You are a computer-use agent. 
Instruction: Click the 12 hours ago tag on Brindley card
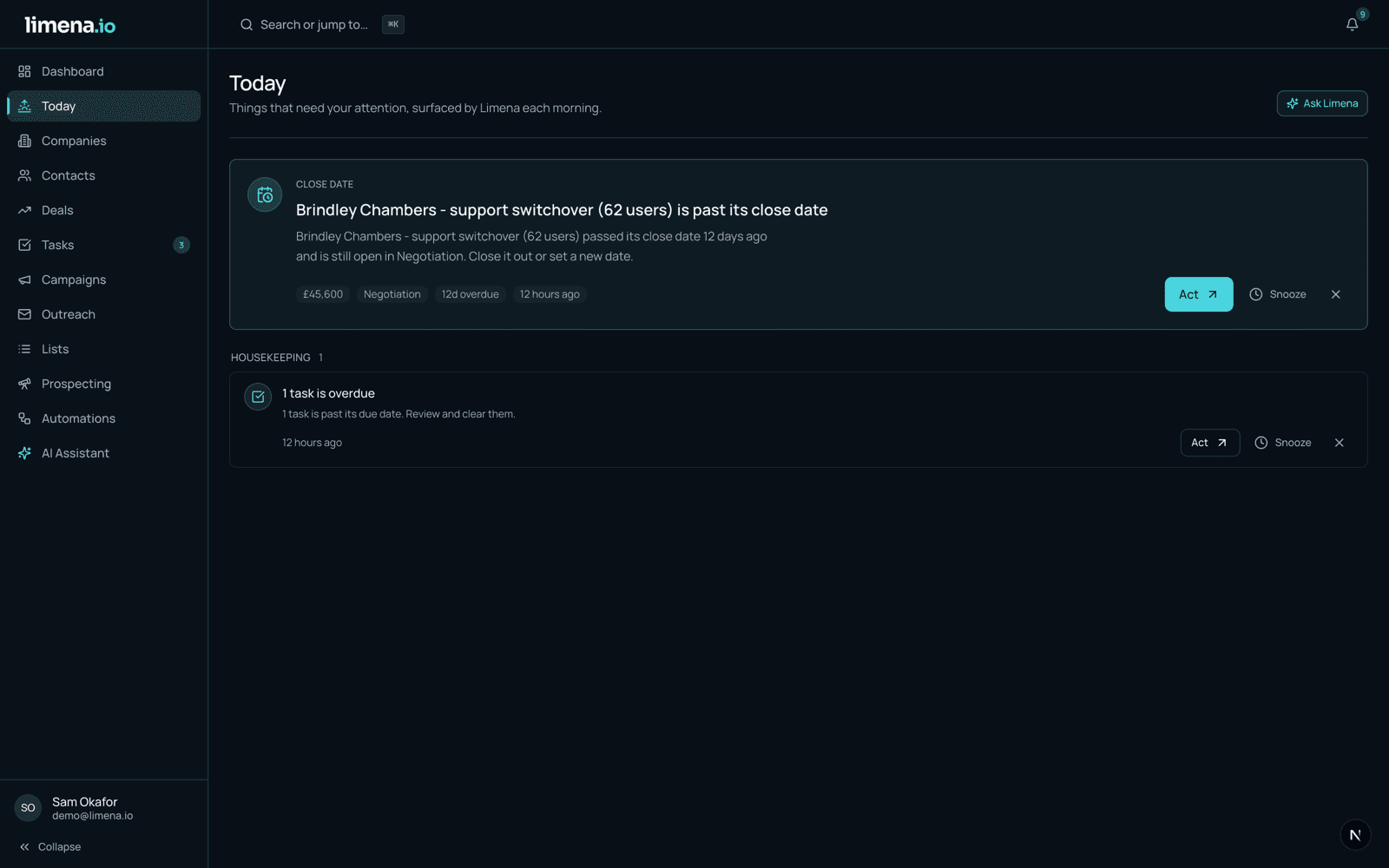click(550, 294)
